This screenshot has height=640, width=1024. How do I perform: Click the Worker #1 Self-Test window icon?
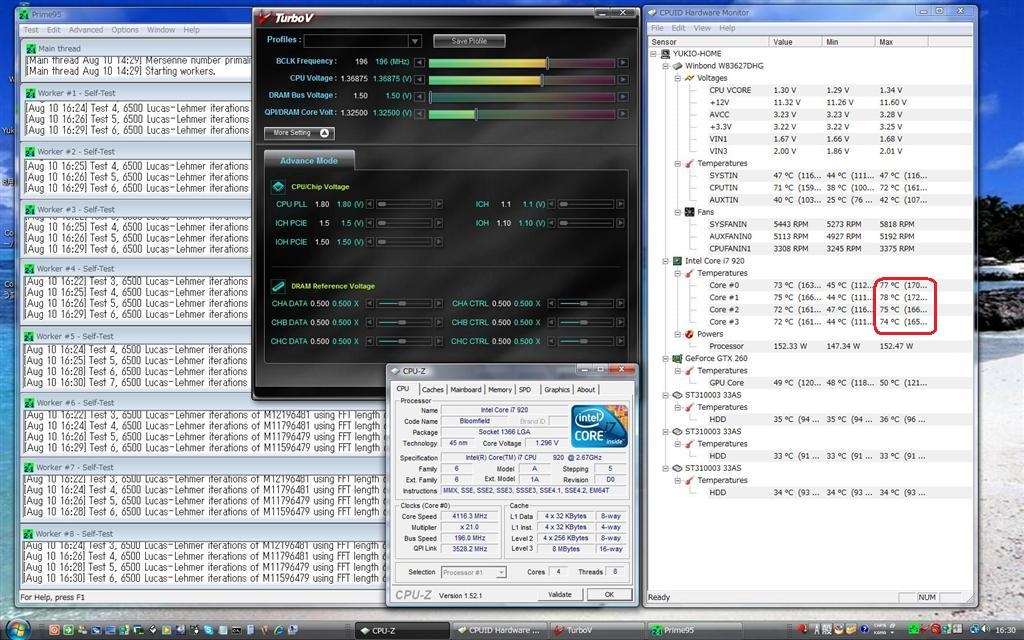coord(29,93)
